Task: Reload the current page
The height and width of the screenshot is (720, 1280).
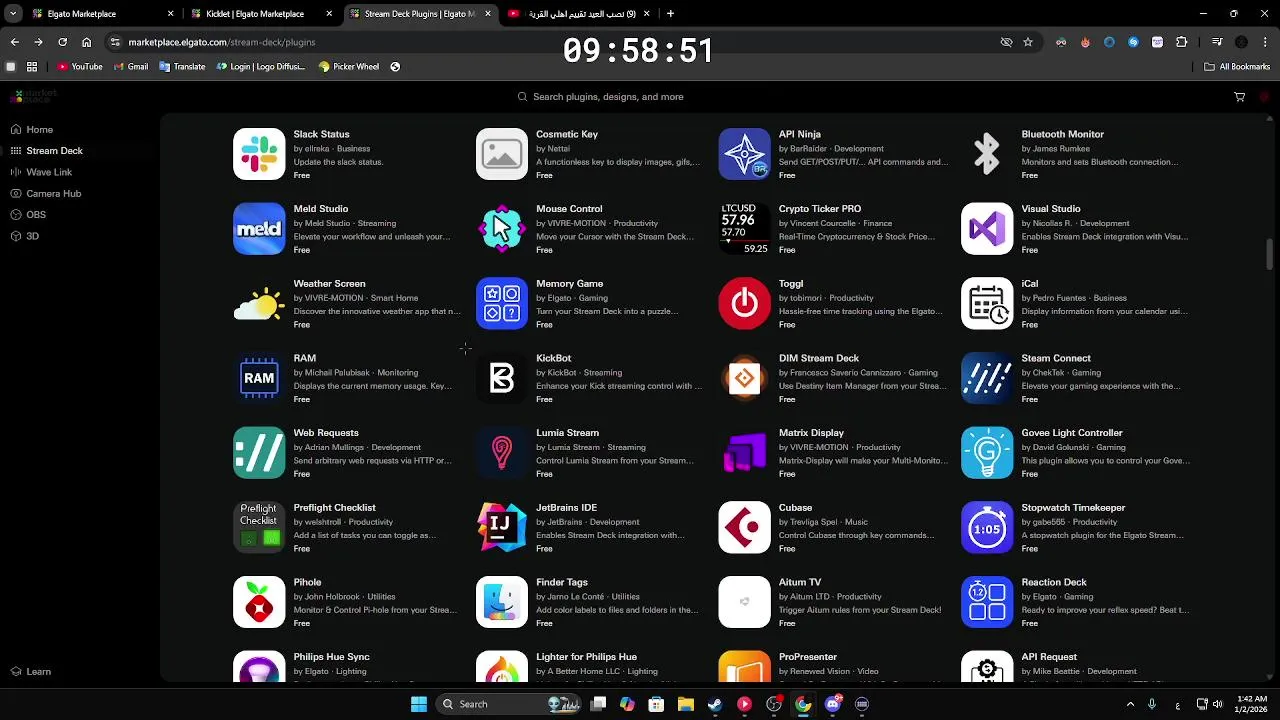Action: (x=62, y=42)
